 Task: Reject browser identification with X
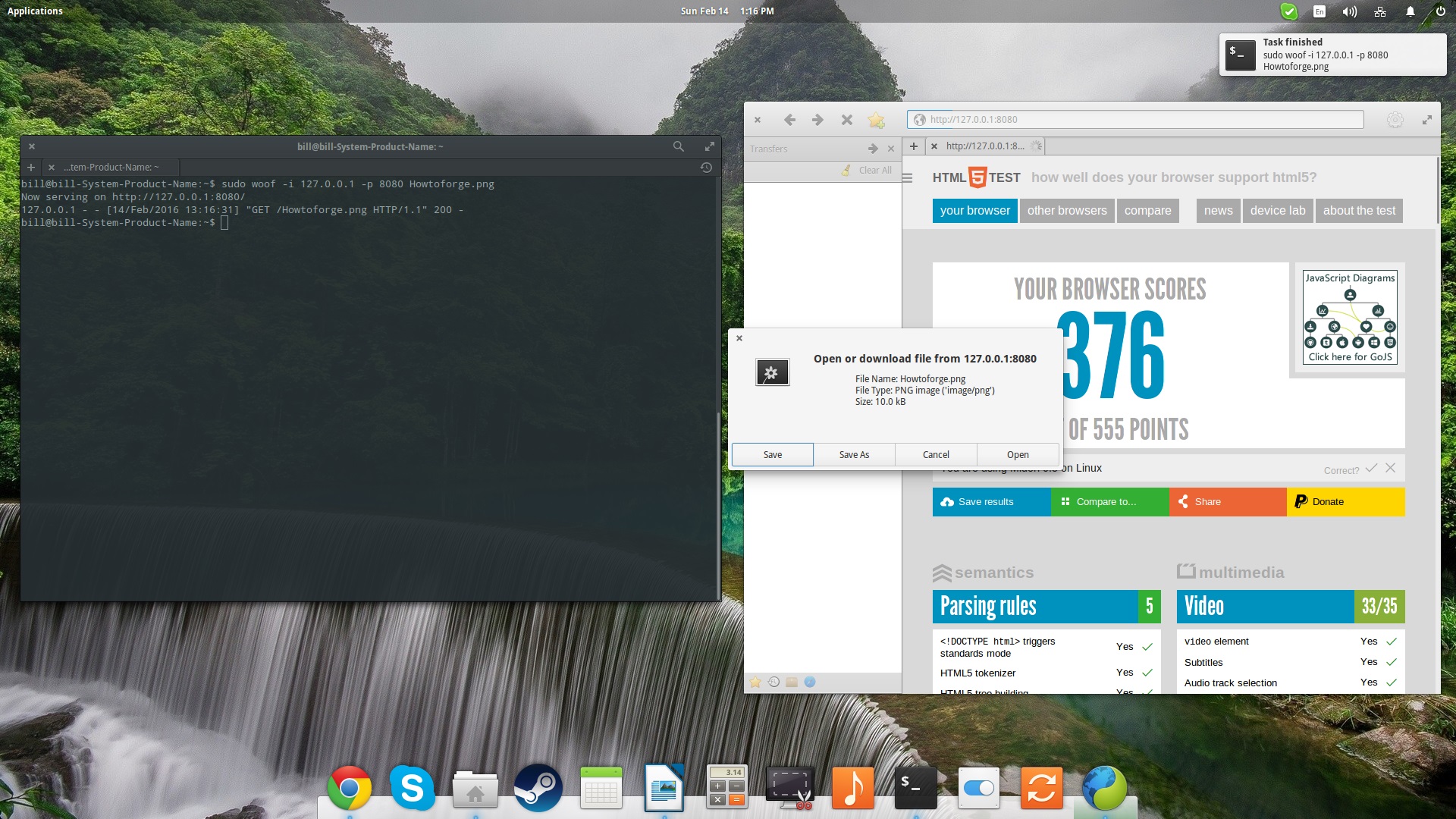coord(1390,468)
